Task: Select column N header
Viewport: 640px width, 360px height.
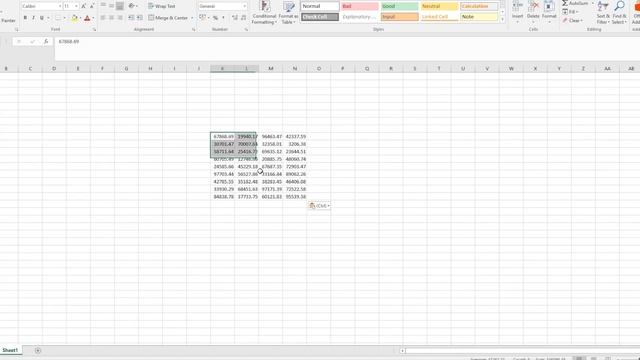Action: (295, 69)
